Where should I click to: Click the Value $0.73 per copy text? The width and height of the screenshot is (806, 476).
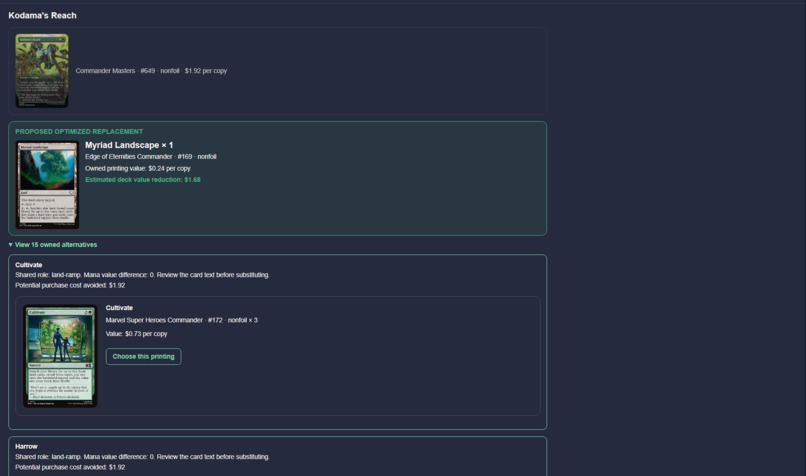click(x=136, y=334)
